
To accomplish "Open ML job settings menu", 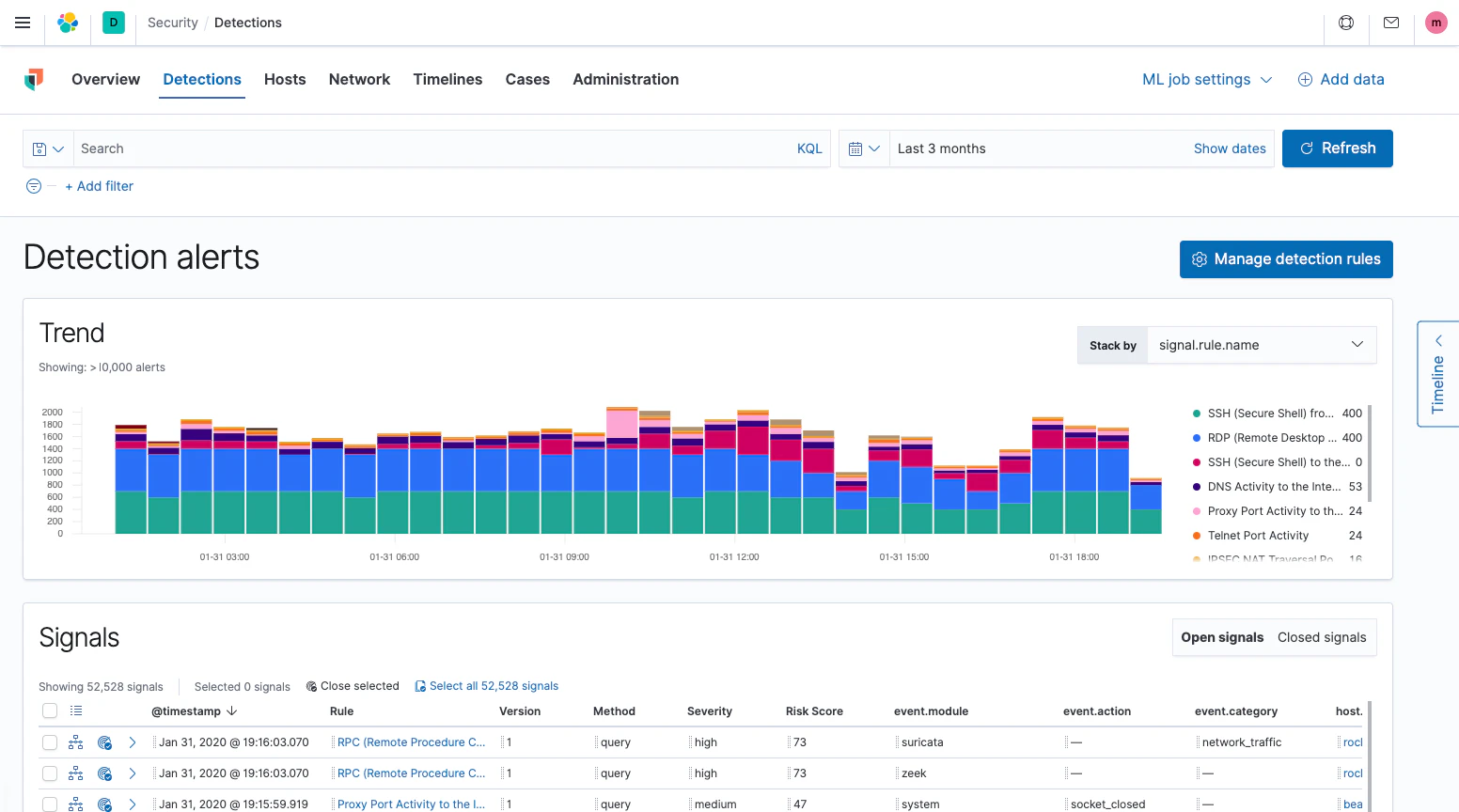I will click(x=1206, y=79).
